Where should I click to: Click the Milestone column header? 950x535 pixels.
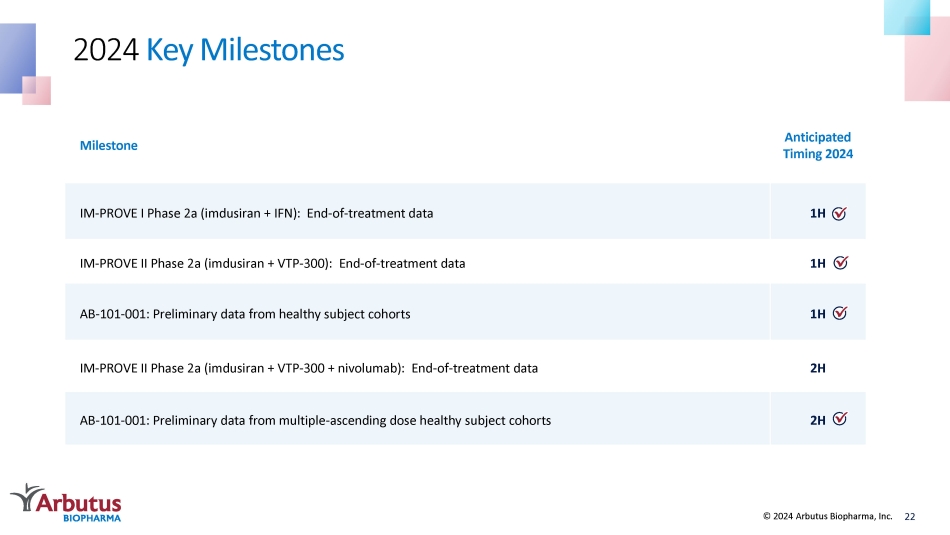pyautogui.click(x=108, y=145)
